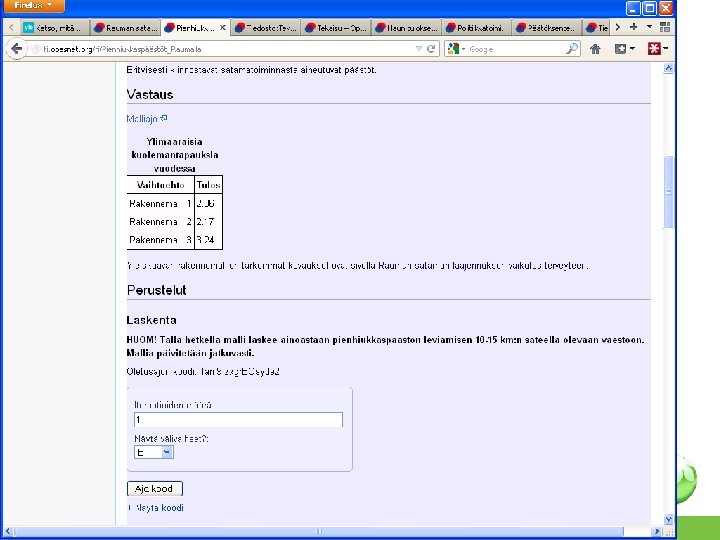720x540 pixels.
Task: Open the Näytä välivaiheet dropdown
Action: click(154, 452)
